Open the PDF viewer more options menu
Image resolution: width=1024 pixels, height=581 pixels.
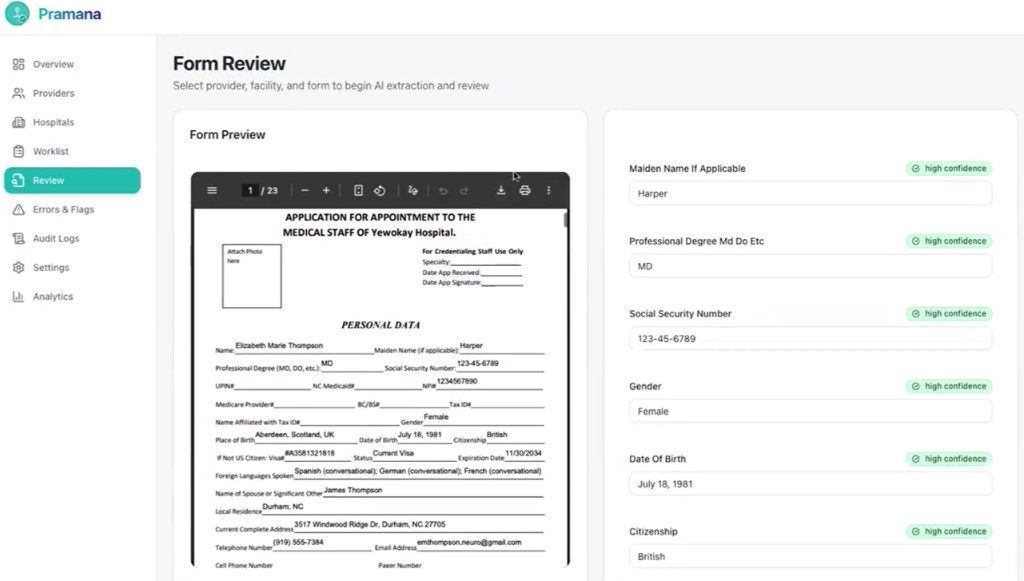[548, 190]
